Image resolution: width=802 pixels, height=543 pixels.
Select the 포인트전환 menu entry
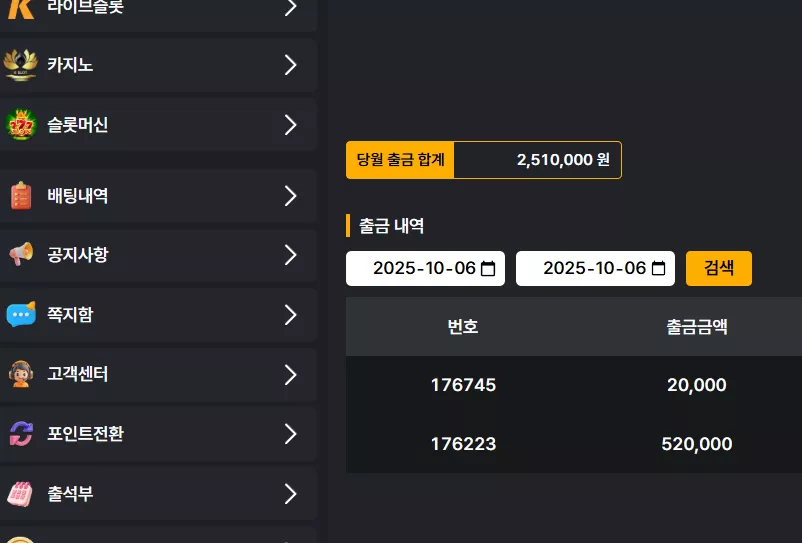pos(158,434)
